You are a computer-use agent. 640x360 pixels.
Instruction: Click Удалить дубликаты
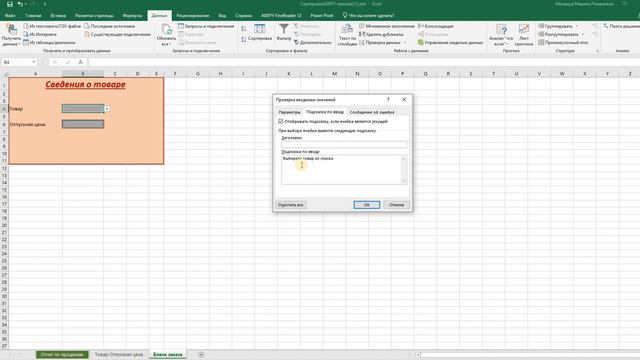click(x=381, y=34)
